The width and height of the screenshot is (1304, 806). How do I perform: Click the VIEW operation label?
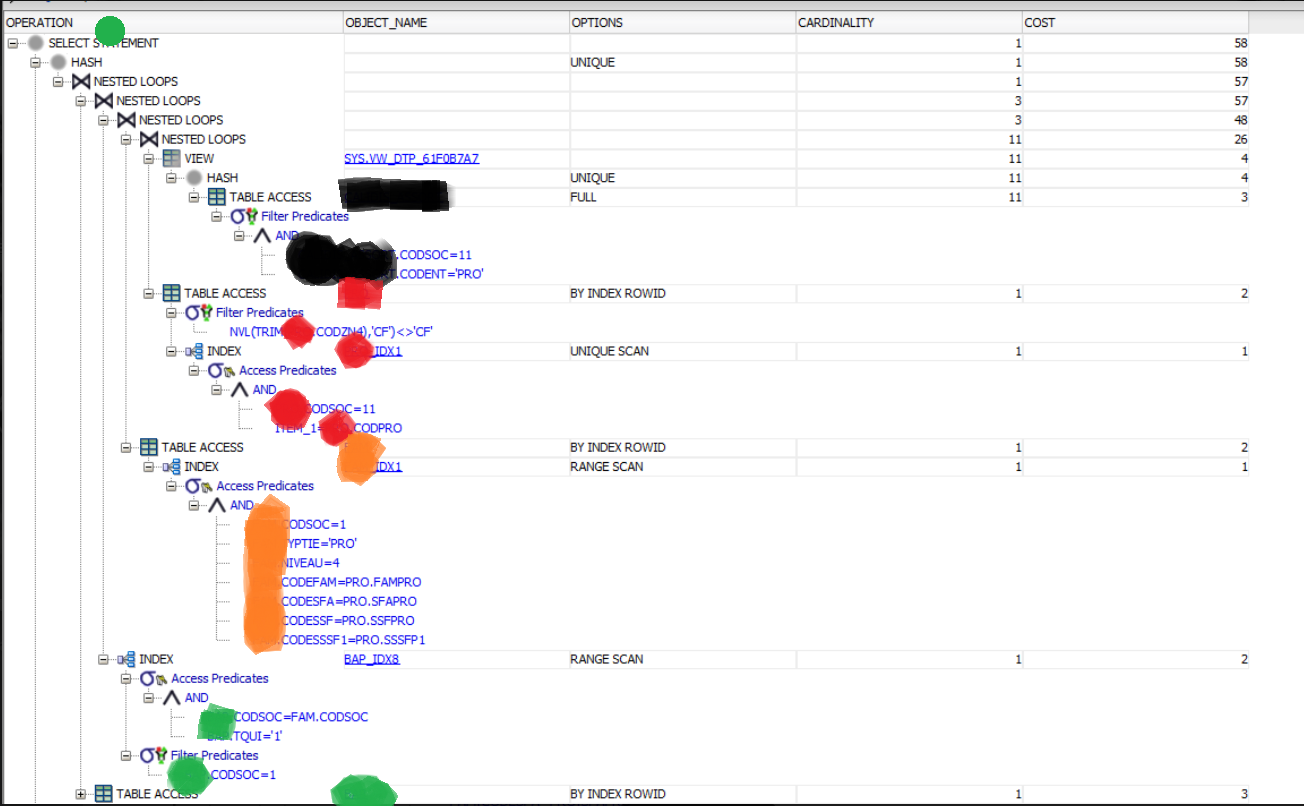(199, 159)
